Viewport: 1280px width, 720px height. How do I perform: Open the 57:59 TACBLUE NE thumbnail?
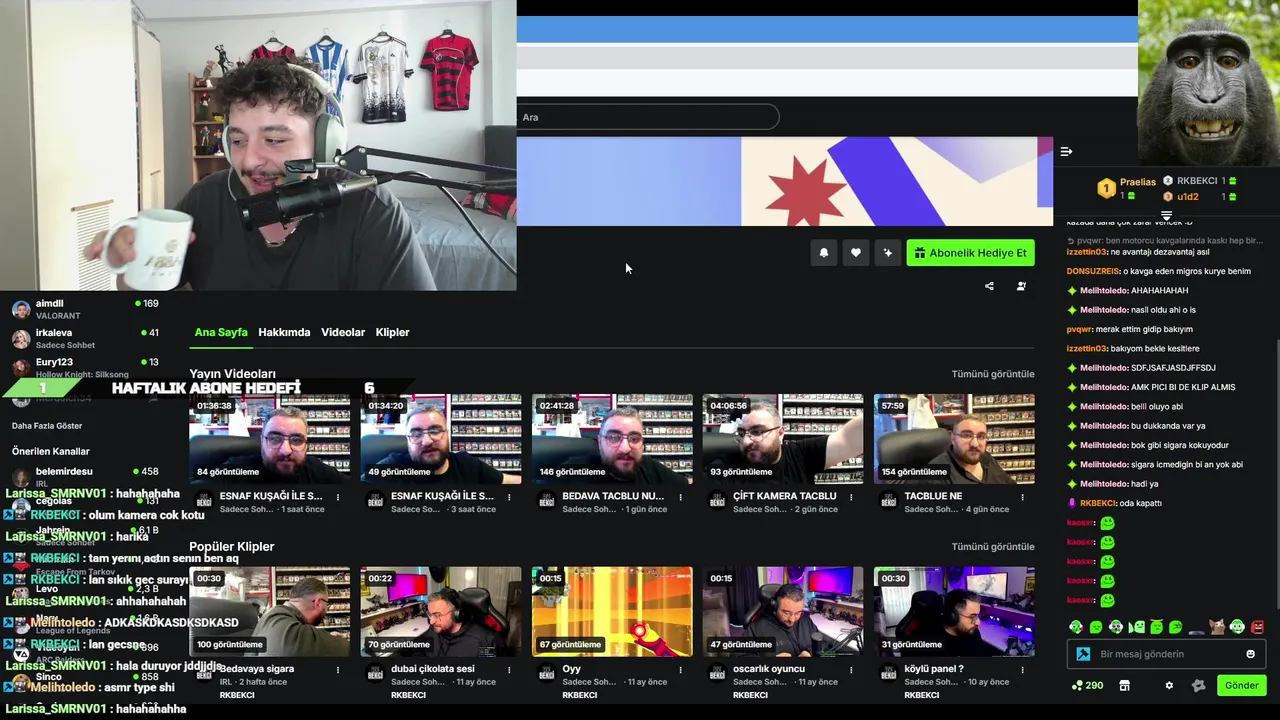pos(954,439)
